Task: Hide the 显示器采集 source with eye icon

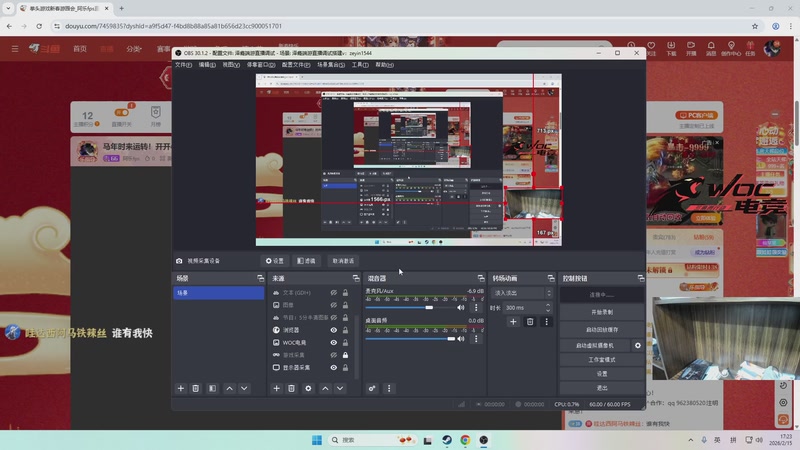Action: click(x=334, y=367)
